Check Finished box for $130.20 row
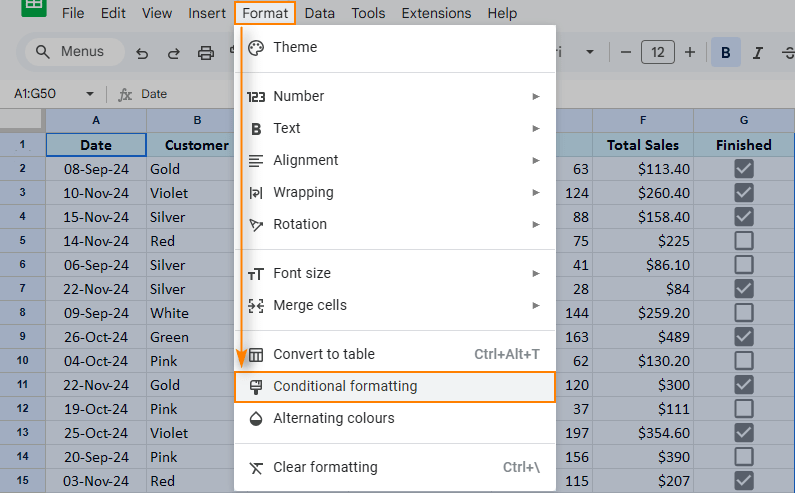This screenshot has height=493, width=795. (x=744, y=361)
